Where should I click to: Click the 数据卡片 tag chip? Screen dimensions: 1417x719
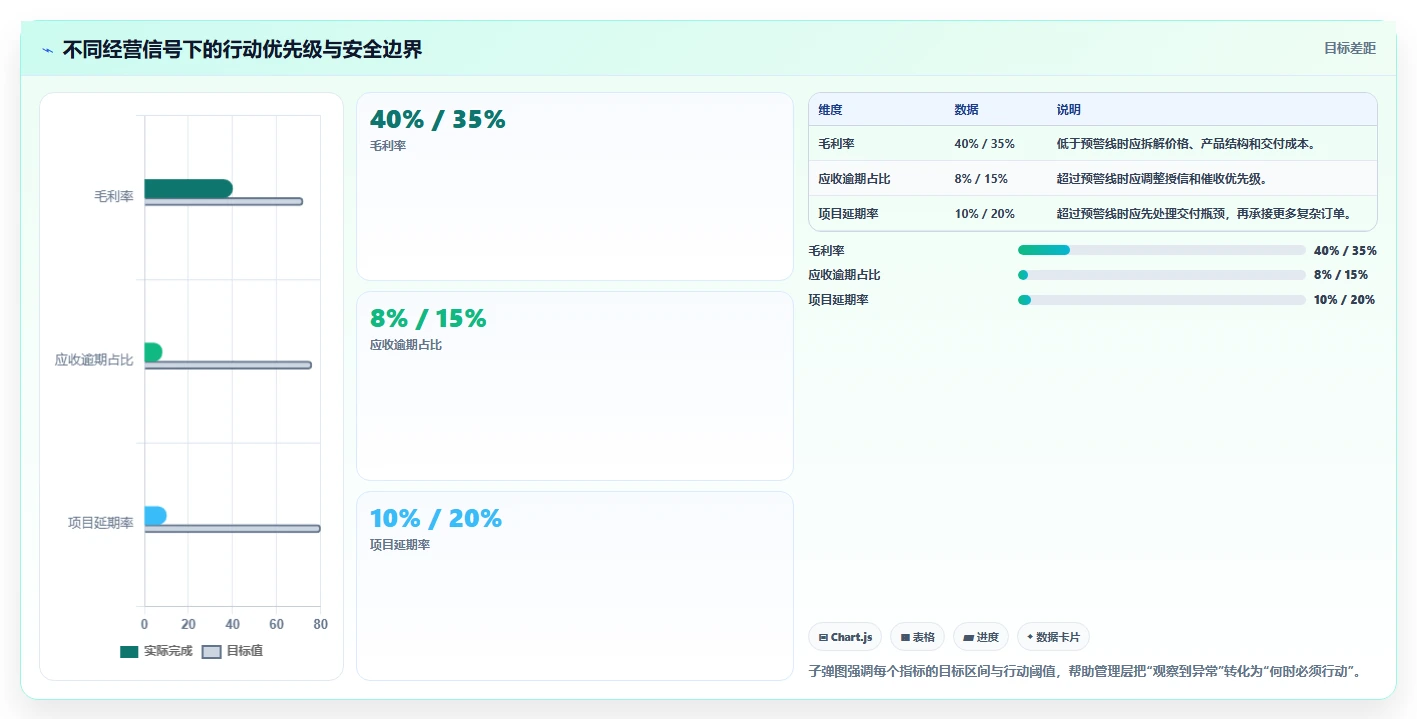pyautogui.click(x=1053, y=637)
